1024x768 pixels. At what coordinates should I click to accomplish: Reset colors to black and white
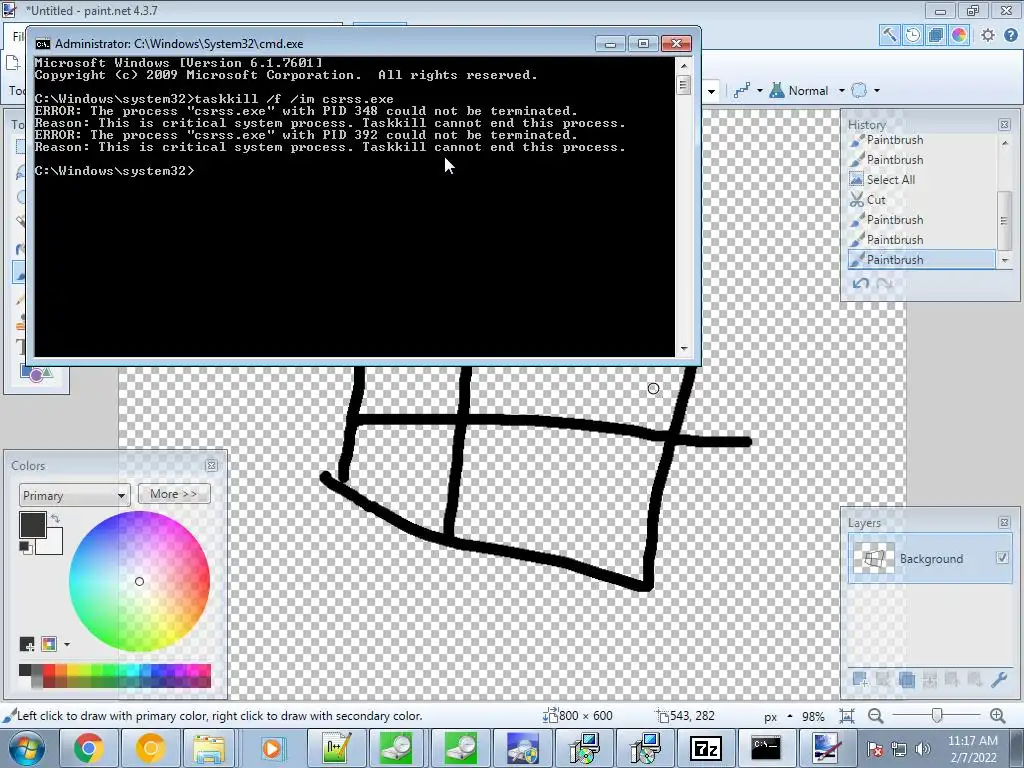(x=25, y=547)
